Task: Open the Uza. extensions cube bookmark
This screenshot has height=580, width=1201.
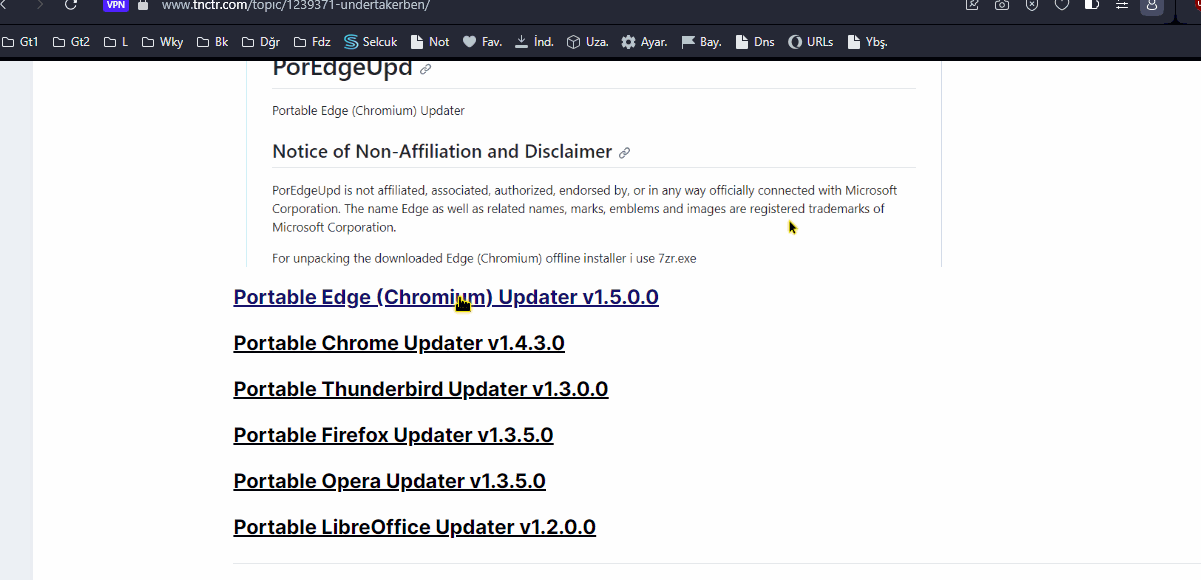Action: click(587, 42)
